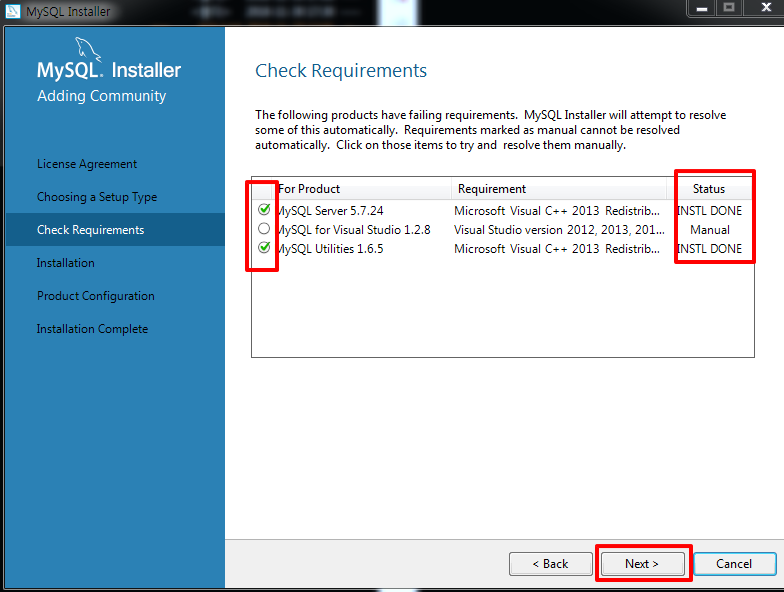Cancel the installer
The image size is (784, 592).
[x=734, y=564]
